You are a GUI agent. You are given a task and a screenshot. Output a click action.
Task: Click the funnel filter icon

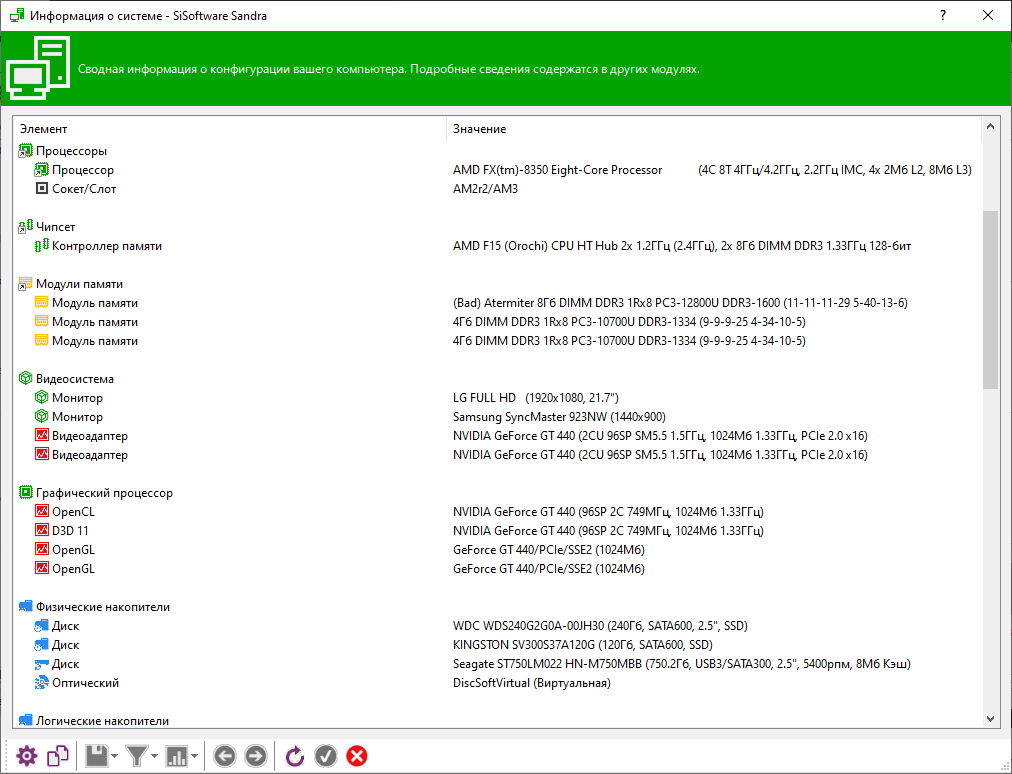point(137,756)
